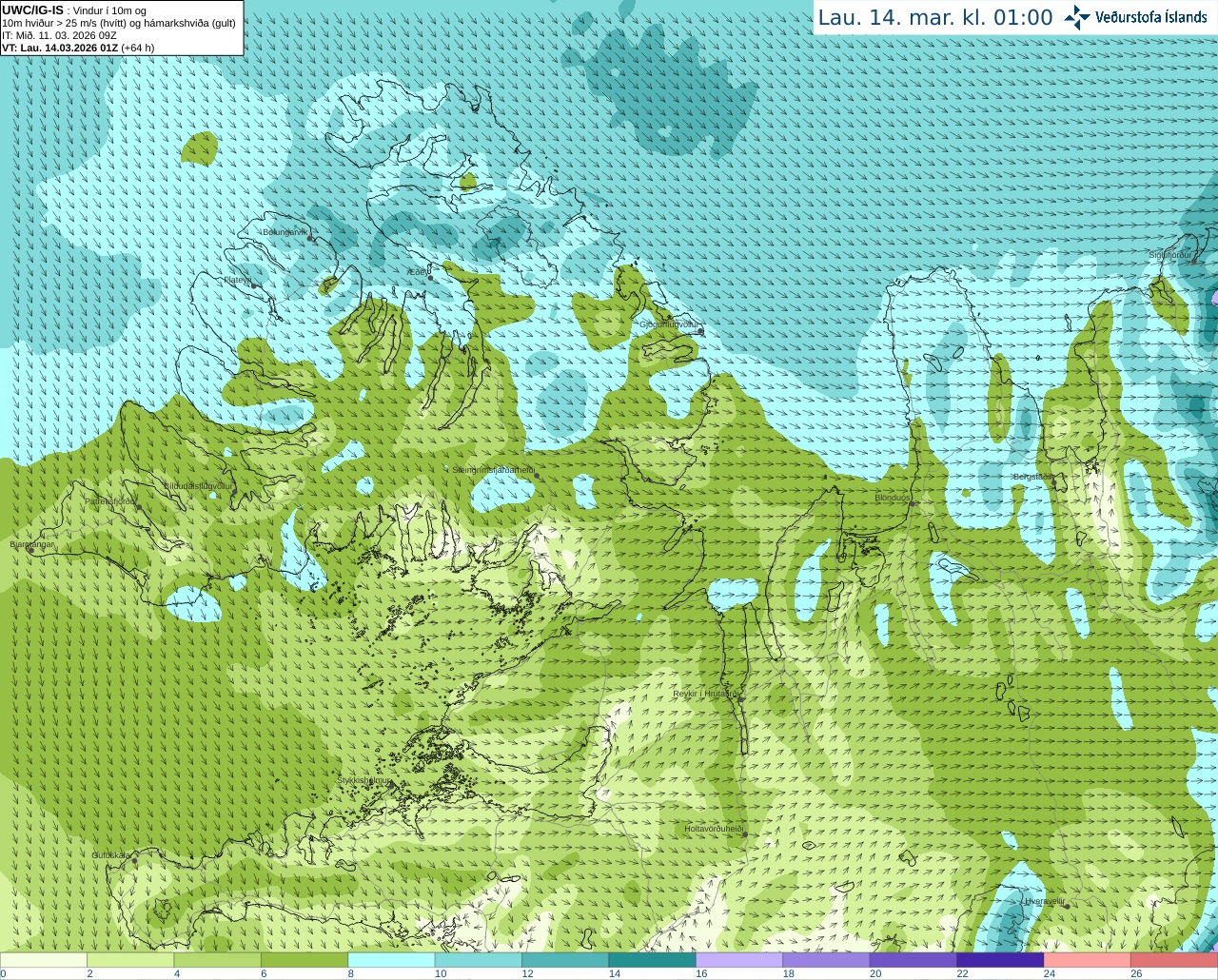Select the Flateyri station label

coord(237,280)
